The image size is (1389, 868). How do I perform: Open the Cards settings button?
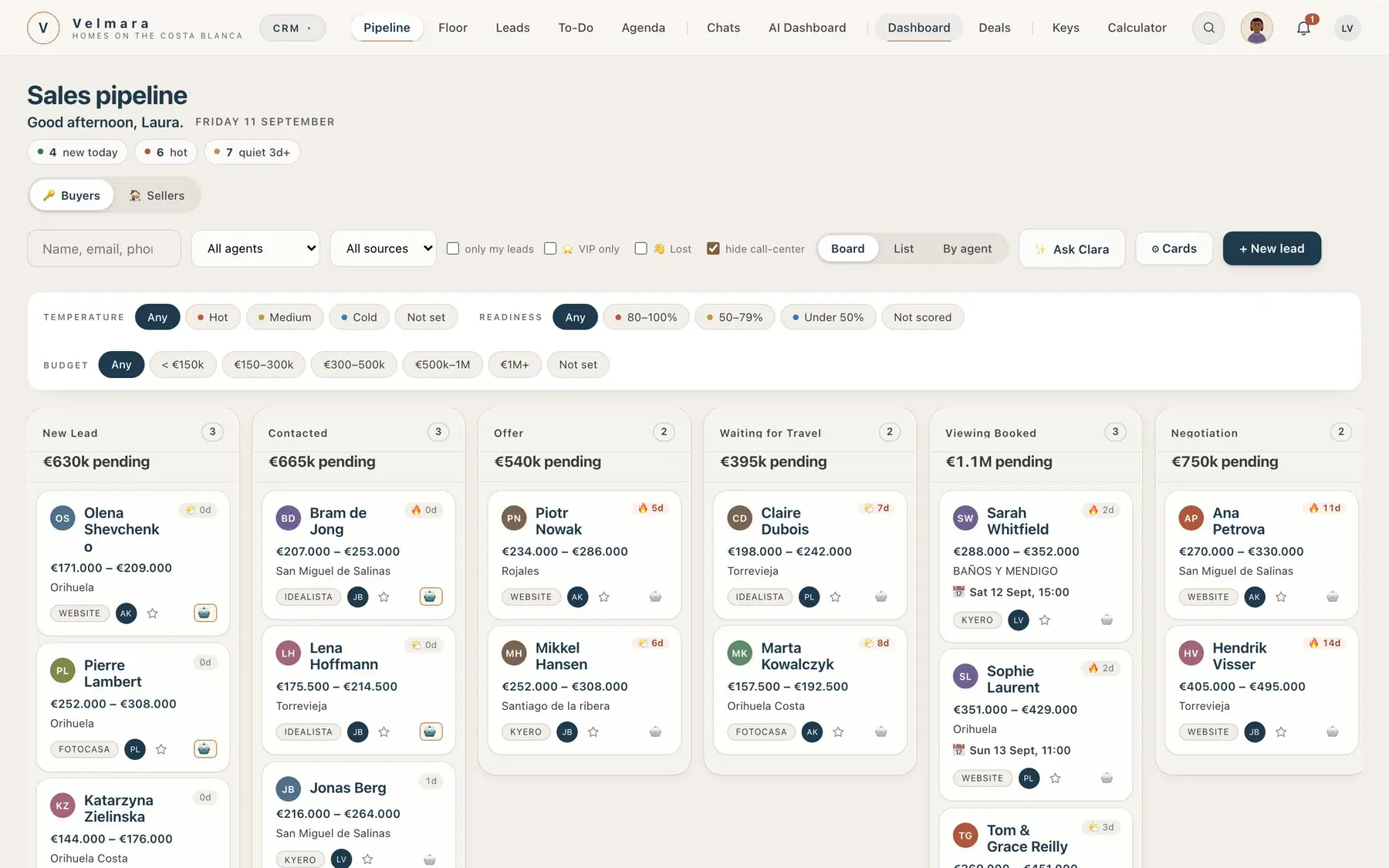[1174, 248]
